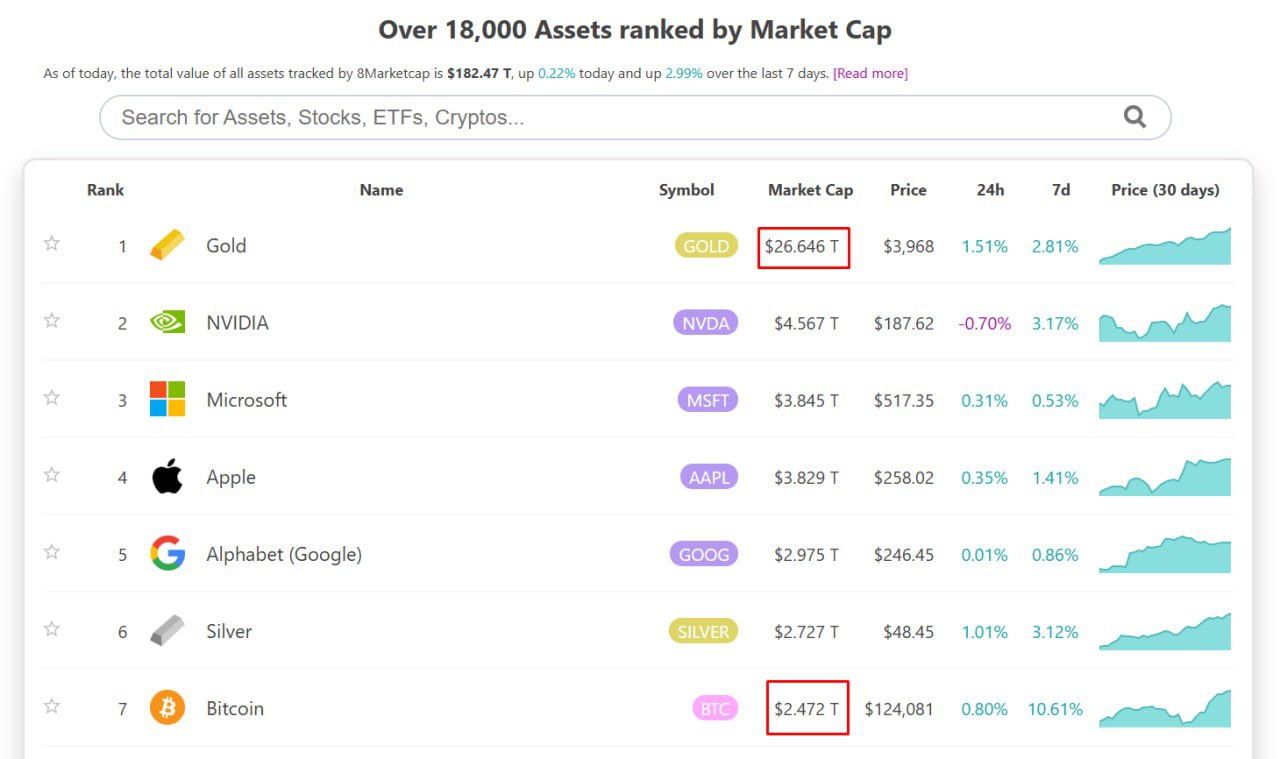Click the Gold bar icon
This screenshot has height=759, width=1280.
click(x=167, y=245)
